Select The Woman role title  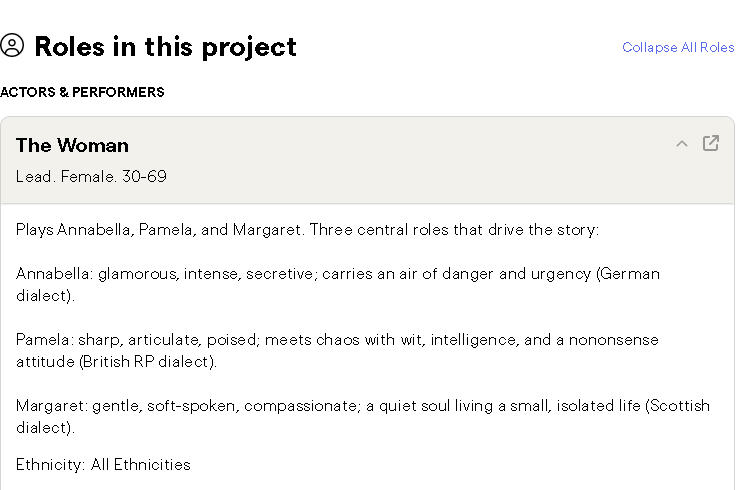pyautogui.click(x=72, y=145)
